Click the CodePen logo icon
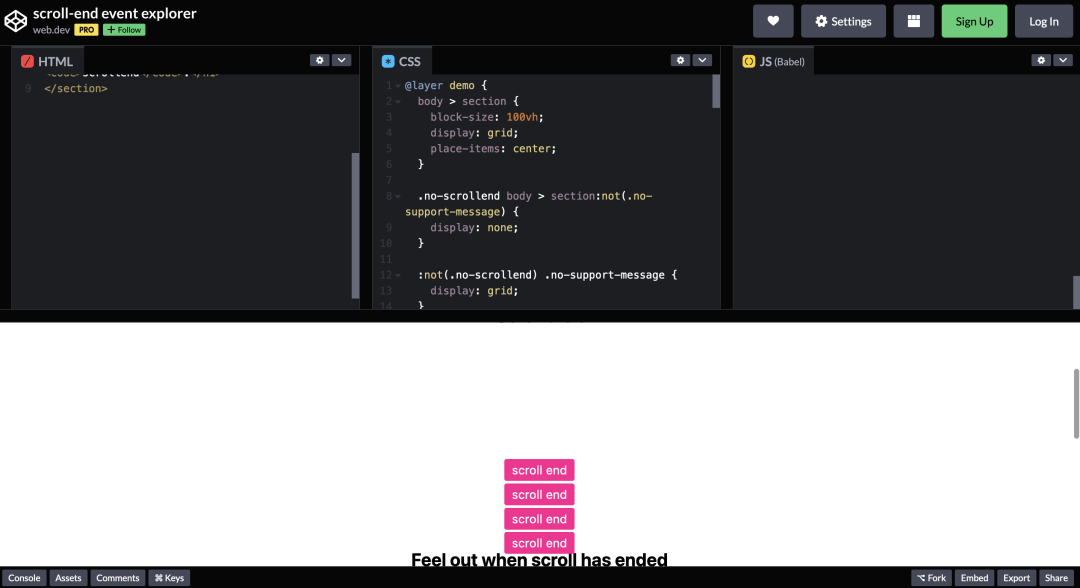This screenshot has height=588, width=1080. 13,20
